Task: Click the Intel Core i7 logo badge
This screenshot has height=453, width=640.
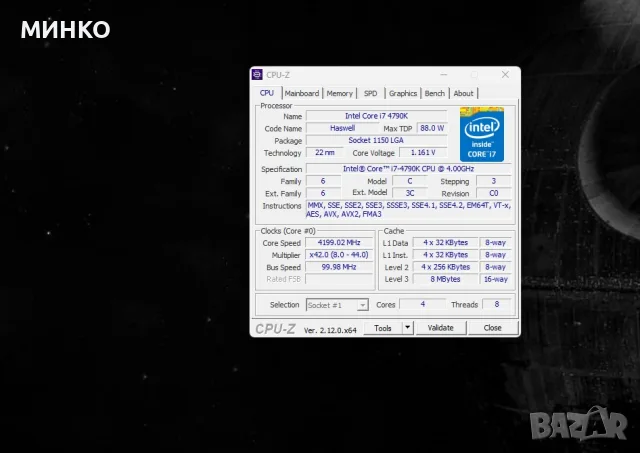Action: coord(482,134)
